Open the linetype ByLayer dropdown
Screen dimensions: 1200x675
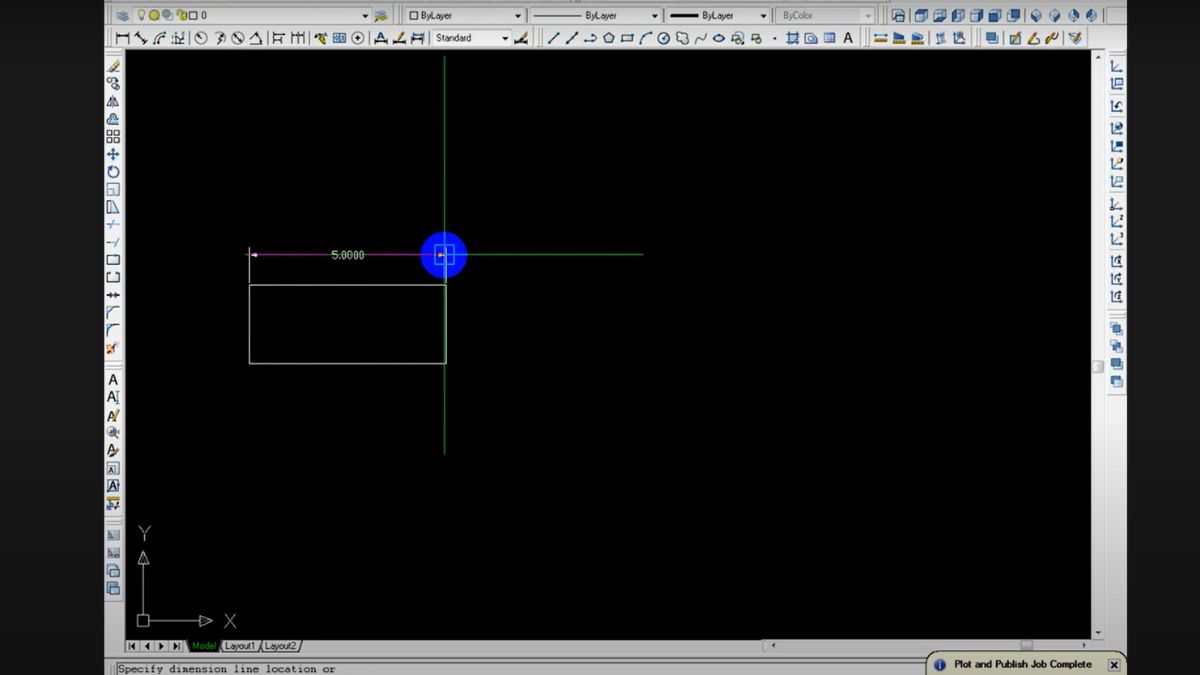pos(654,16)
